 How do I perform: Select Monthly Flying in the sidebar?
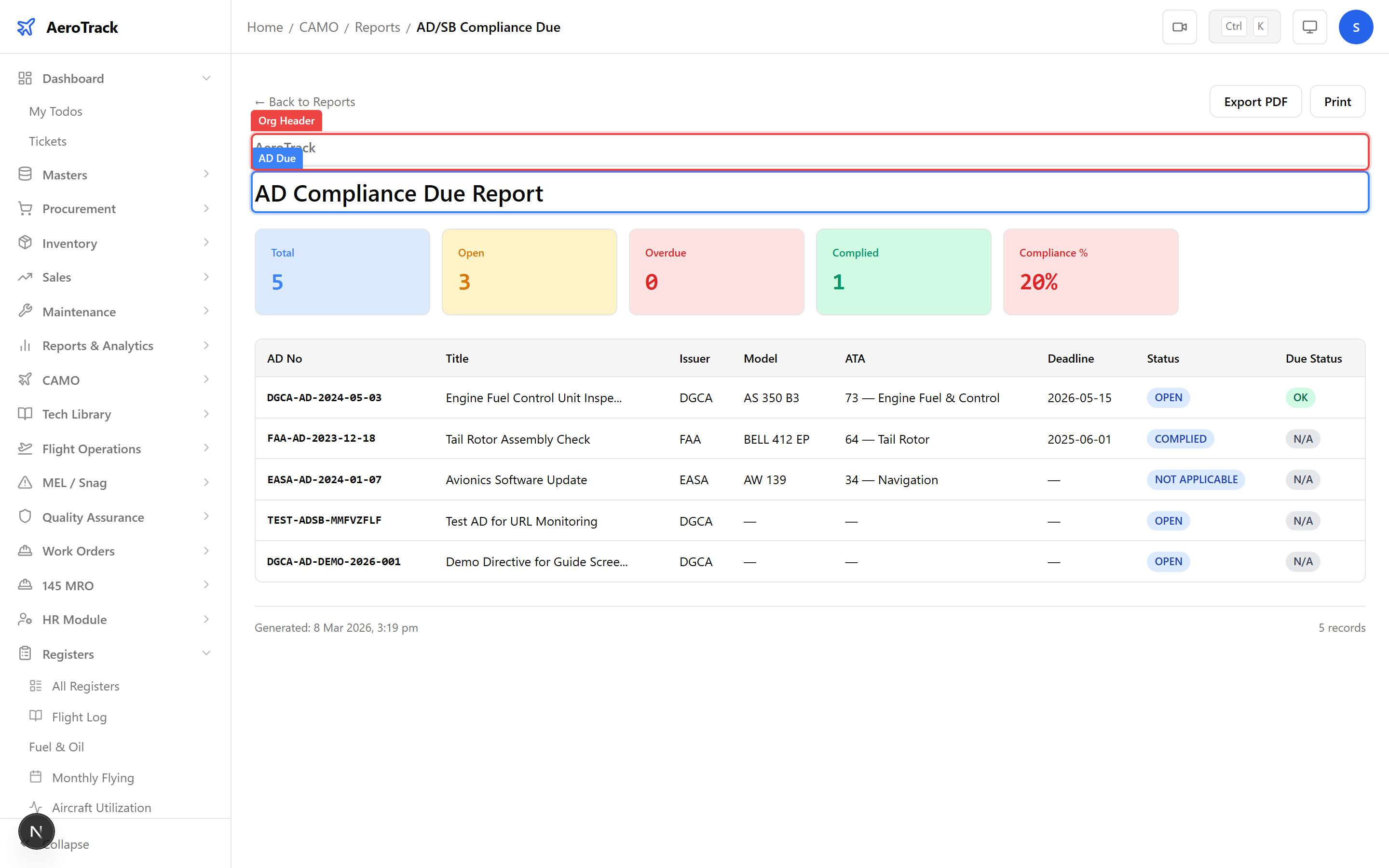[x=94, y=777]
